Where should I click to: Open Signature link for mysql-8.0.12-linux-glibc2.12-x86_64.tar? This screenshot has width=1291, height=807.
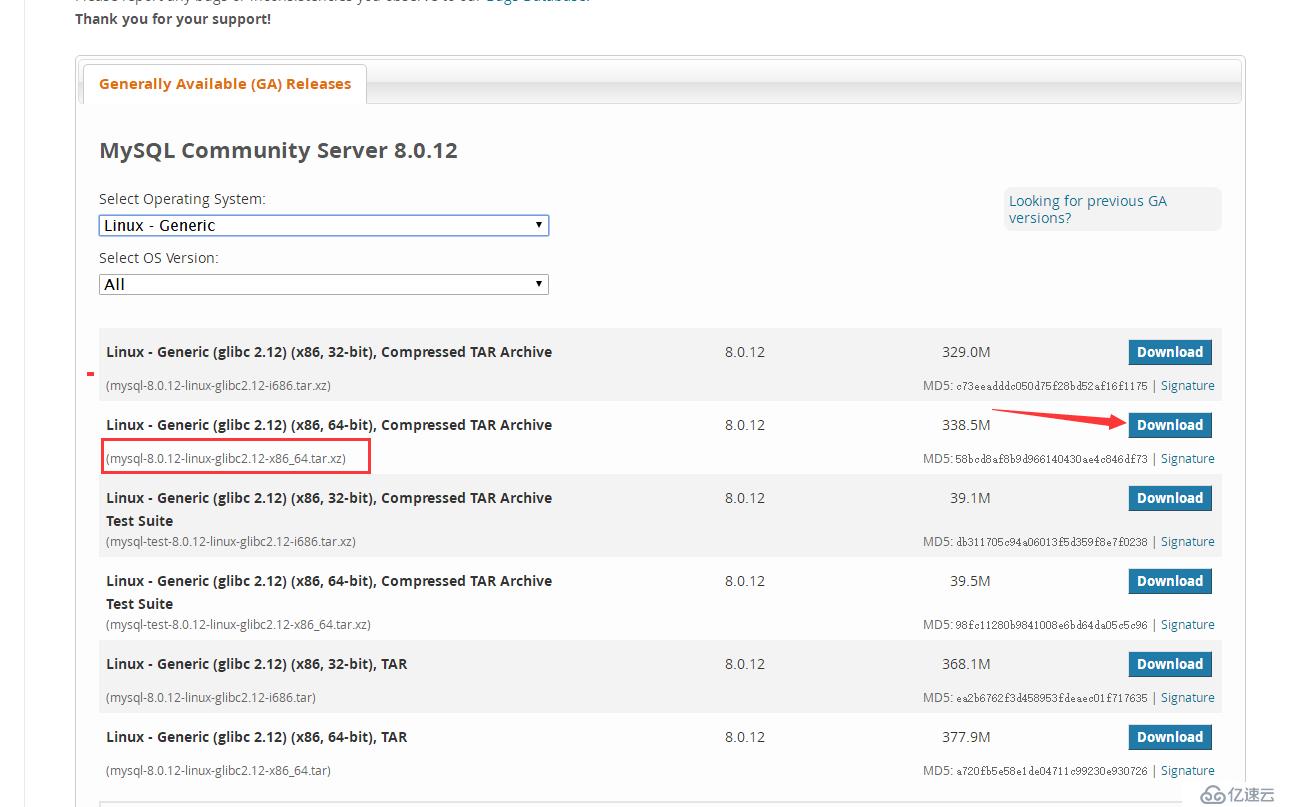[1187, 770]
